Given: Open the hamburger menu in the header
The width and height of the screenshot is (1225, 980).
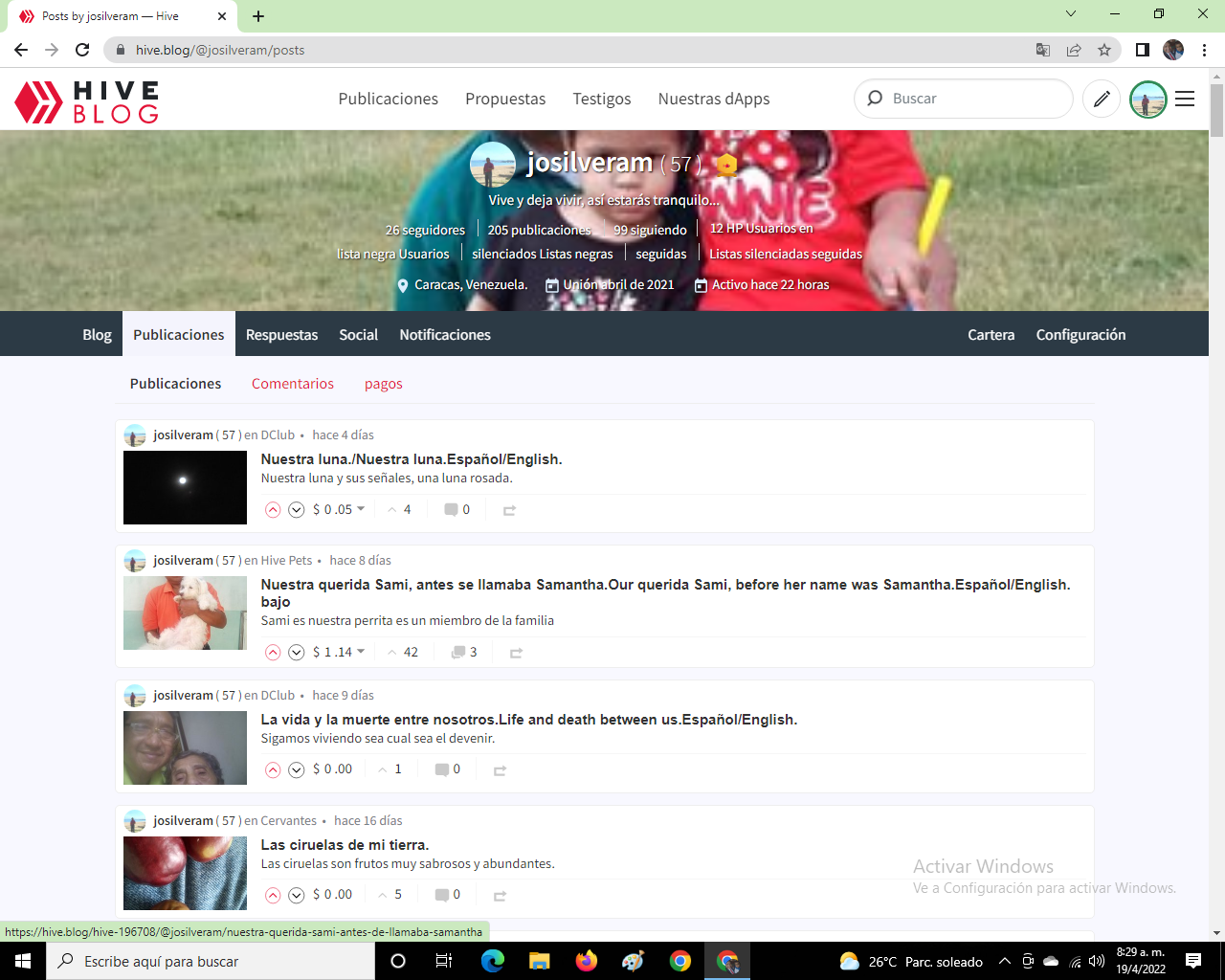Looking at the screenshot, I should [1185, 99].
